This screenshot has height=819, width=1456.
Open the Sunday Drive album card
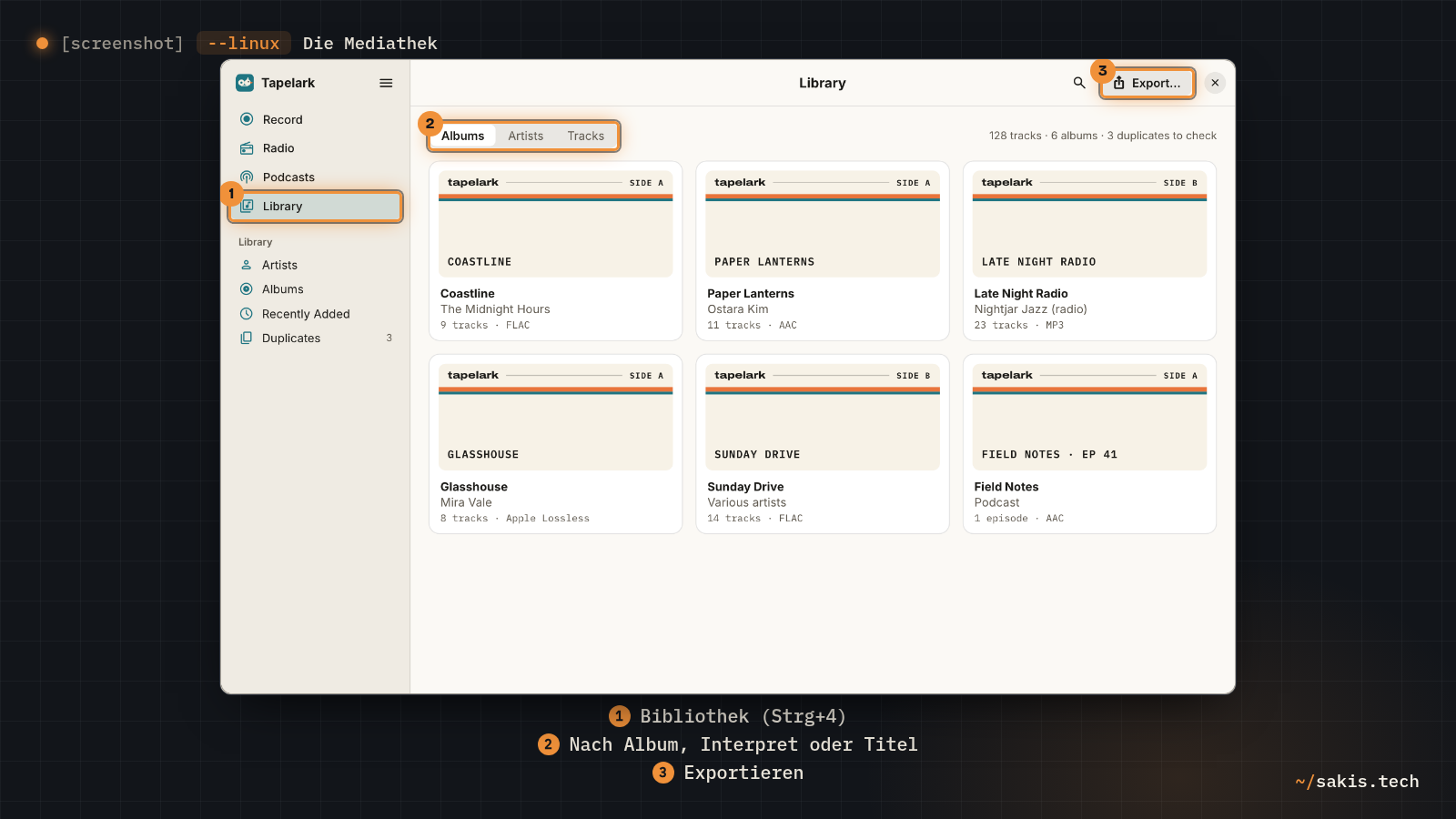tap(823, 444)
